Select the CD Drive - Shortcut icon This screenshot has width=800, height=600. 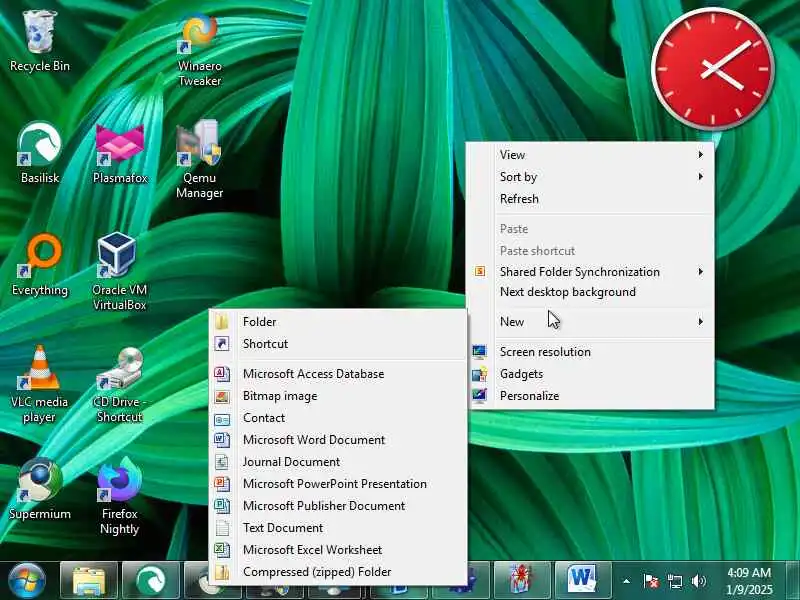point(119,385)
